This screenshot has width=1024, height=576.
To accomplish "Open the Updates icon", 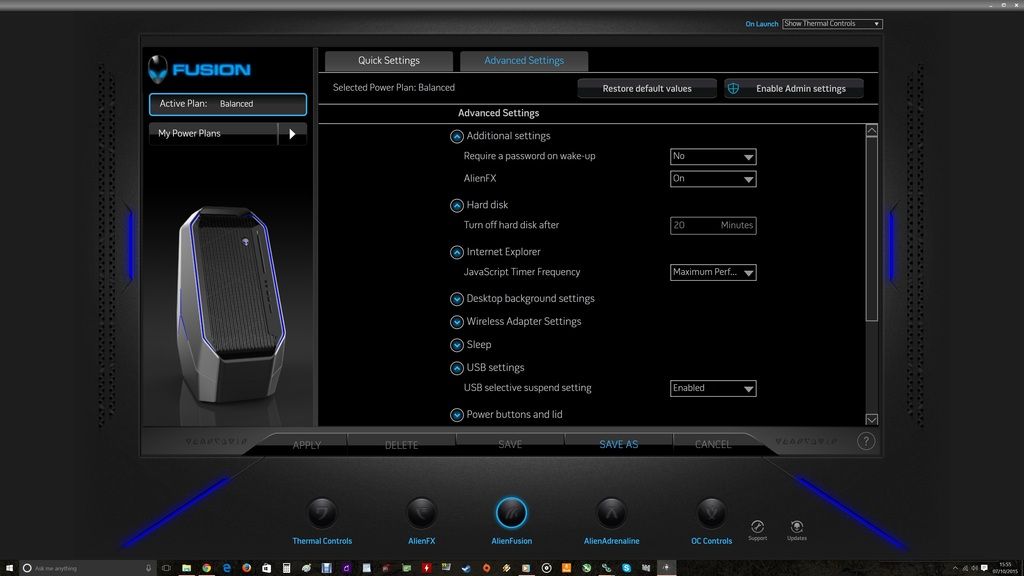I will pyautogui.click(x=797, y=526).
